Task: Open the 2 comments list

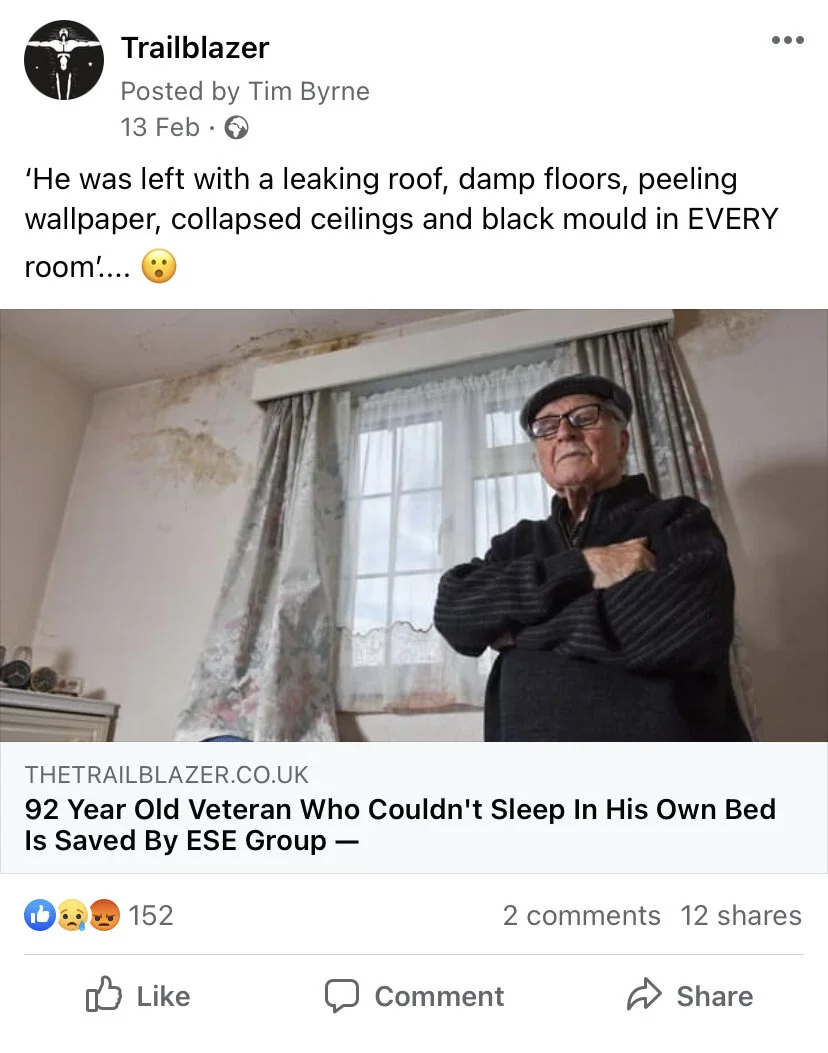Action: coord(582,915)
